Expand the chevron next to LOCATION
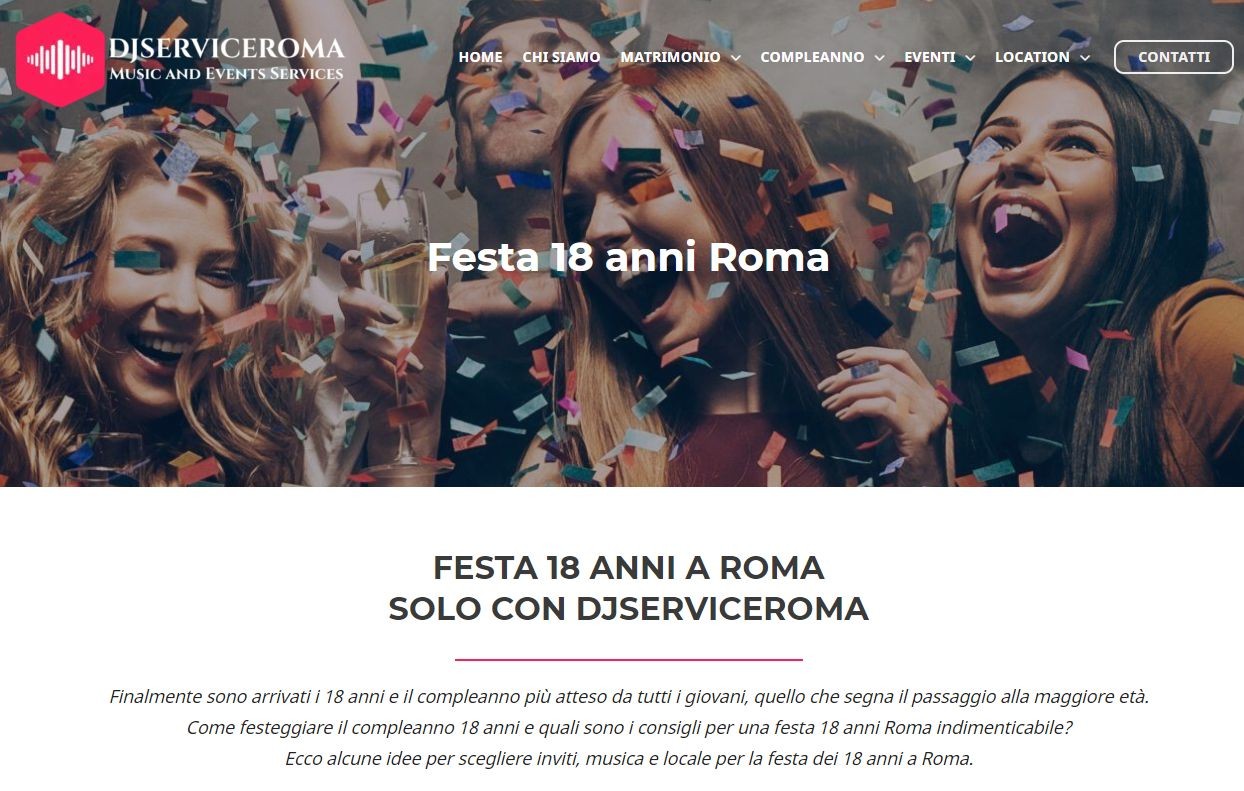Viewport: 1244px width, 791px height. pos(1085,58)
